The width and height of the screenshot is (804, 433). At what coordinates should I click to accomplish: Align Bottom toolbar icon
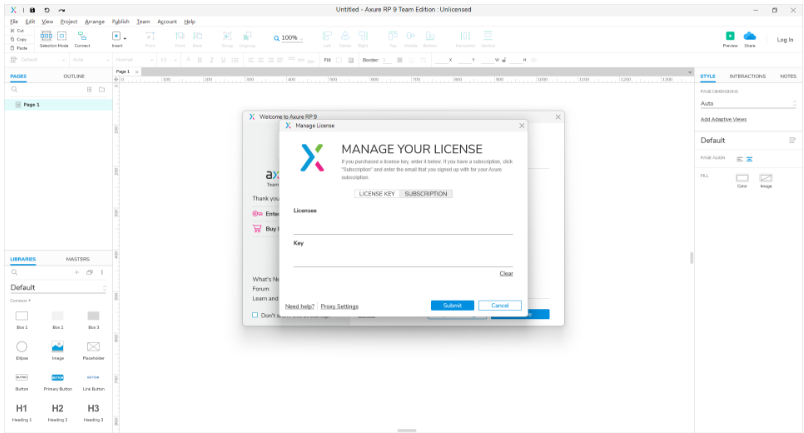(430, 38)
